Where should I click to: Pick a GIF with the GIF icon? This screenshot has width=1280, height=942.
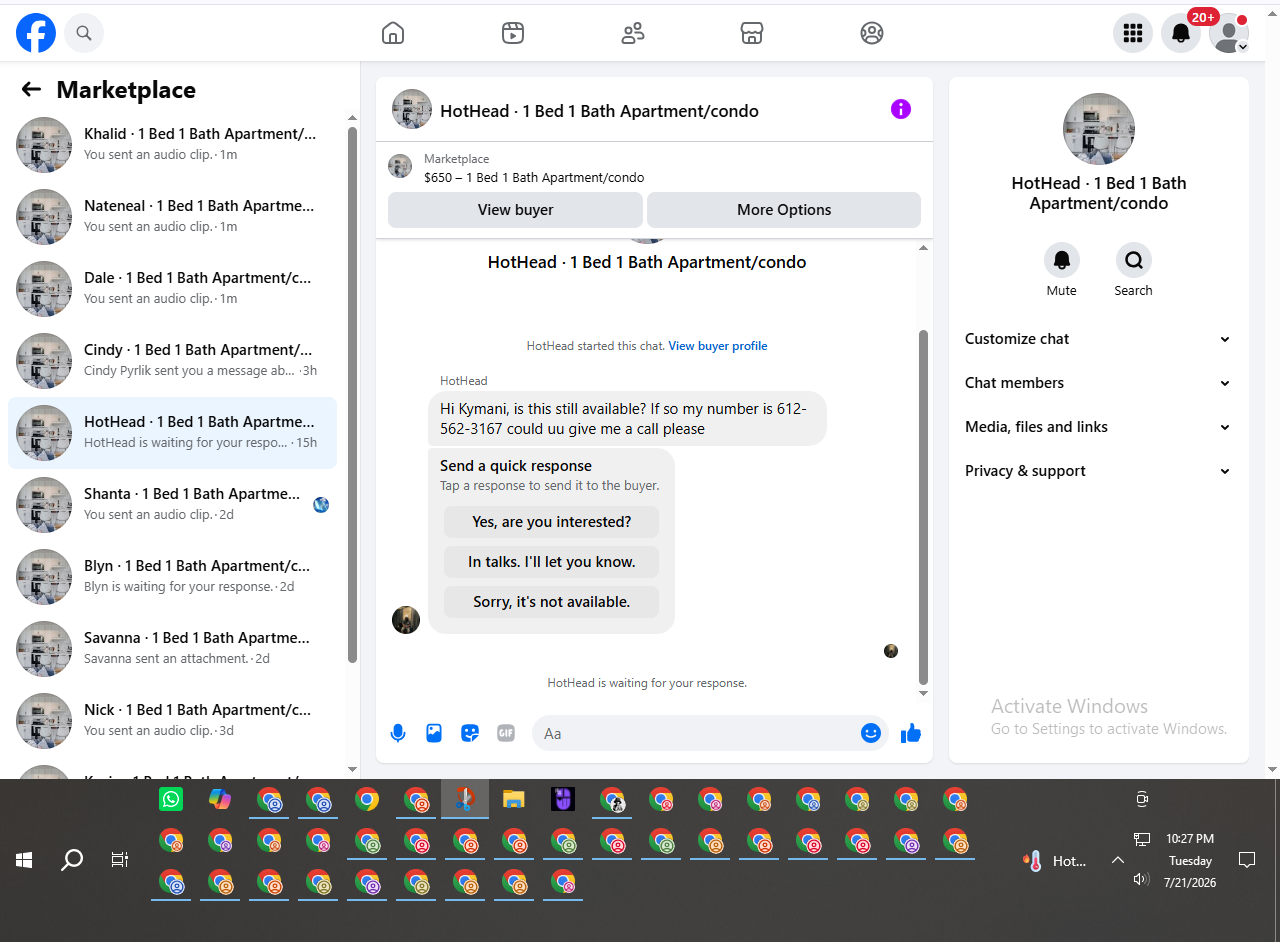[x=506, y=733]
